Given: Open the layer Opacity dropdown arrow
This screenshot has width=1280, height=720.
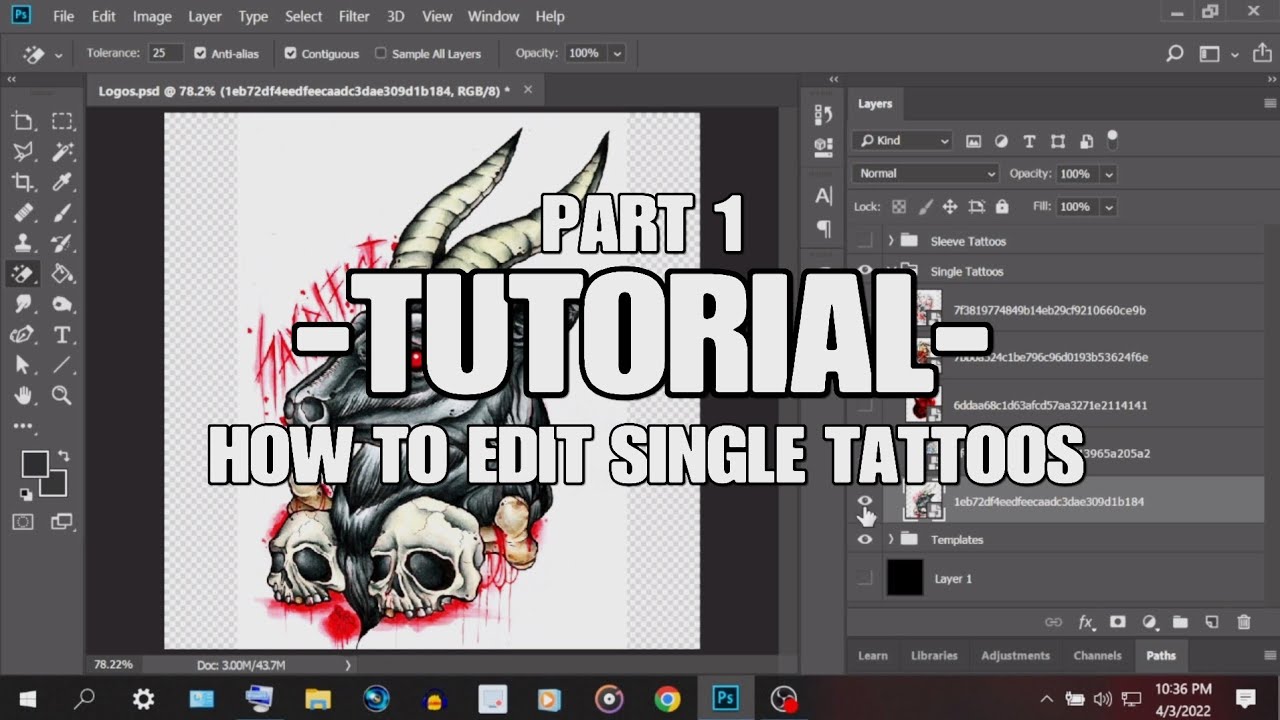Looking at the screenshot, I should pyautogui.click(x=1107, y=174).
